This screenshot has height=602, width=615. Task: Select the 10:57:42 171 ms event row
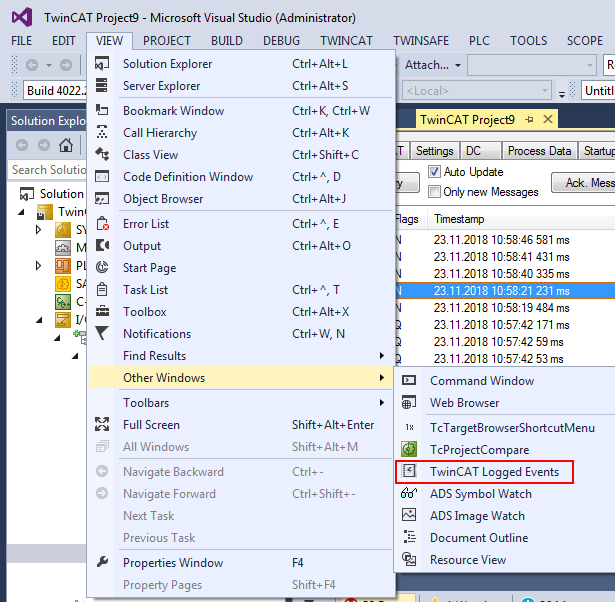click(x=504, y=325)
